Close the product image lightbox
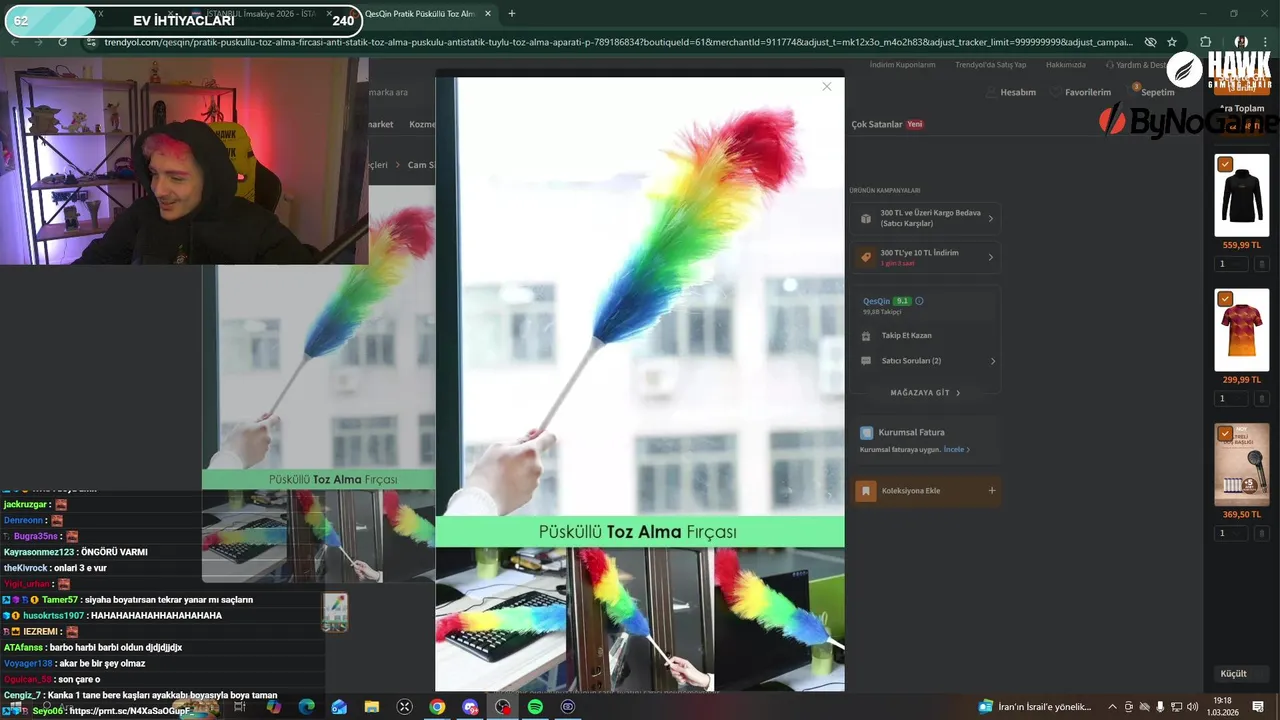 [x=826, y=87]
